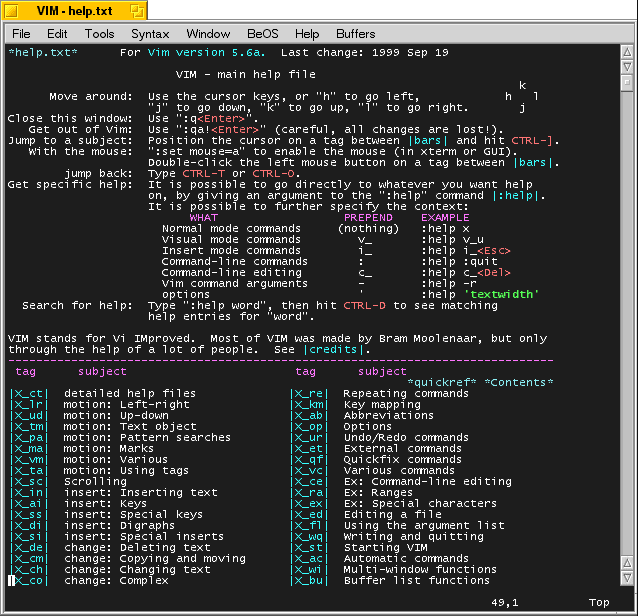638x616 pixels.
Task: Click the vertical scrollbar track middle
Action: pyautogui.click(x=627, y=323)
